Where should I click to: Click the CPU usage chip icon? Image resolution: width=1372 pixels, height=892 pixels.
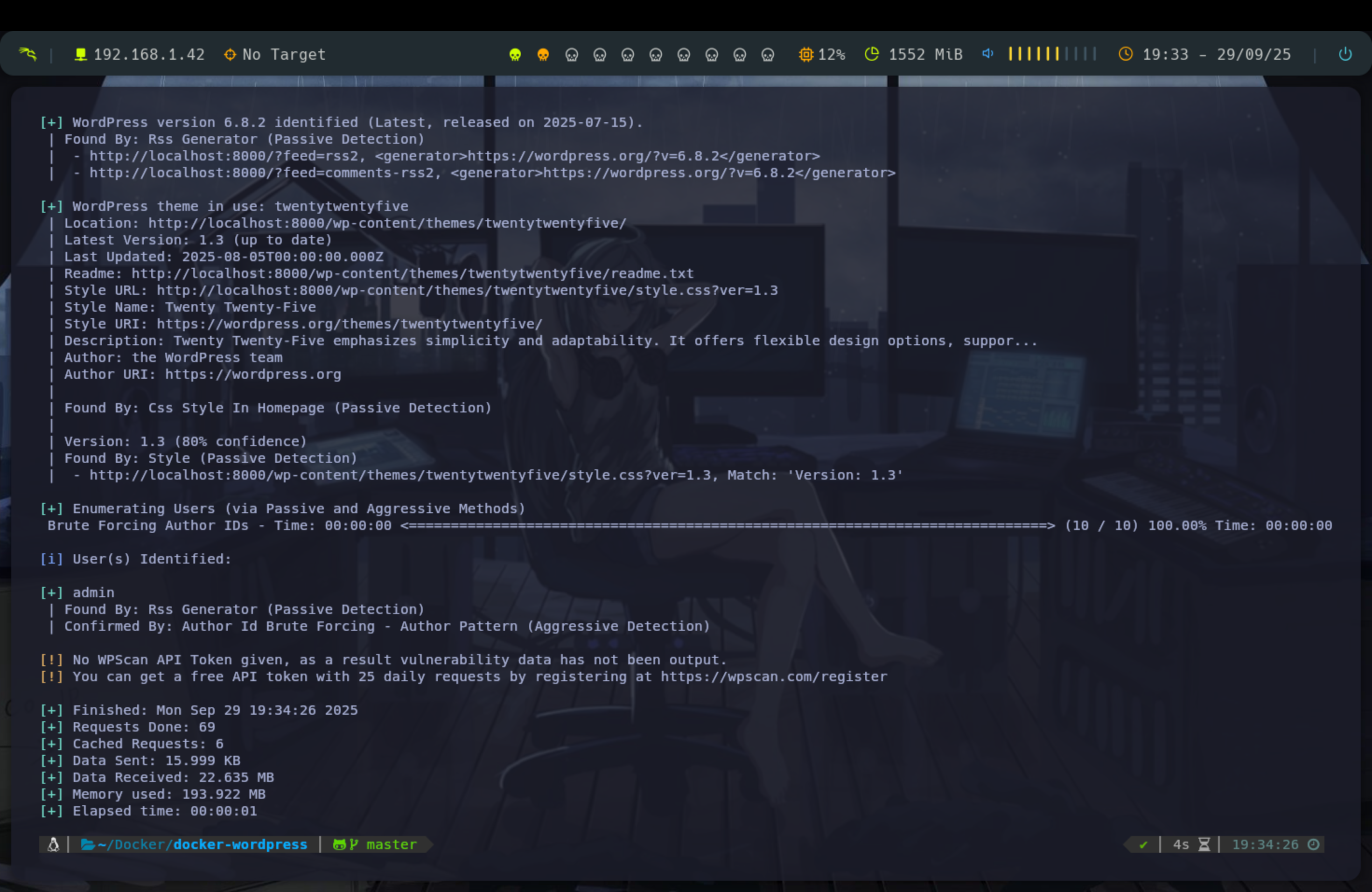click(x=805, y=54)
